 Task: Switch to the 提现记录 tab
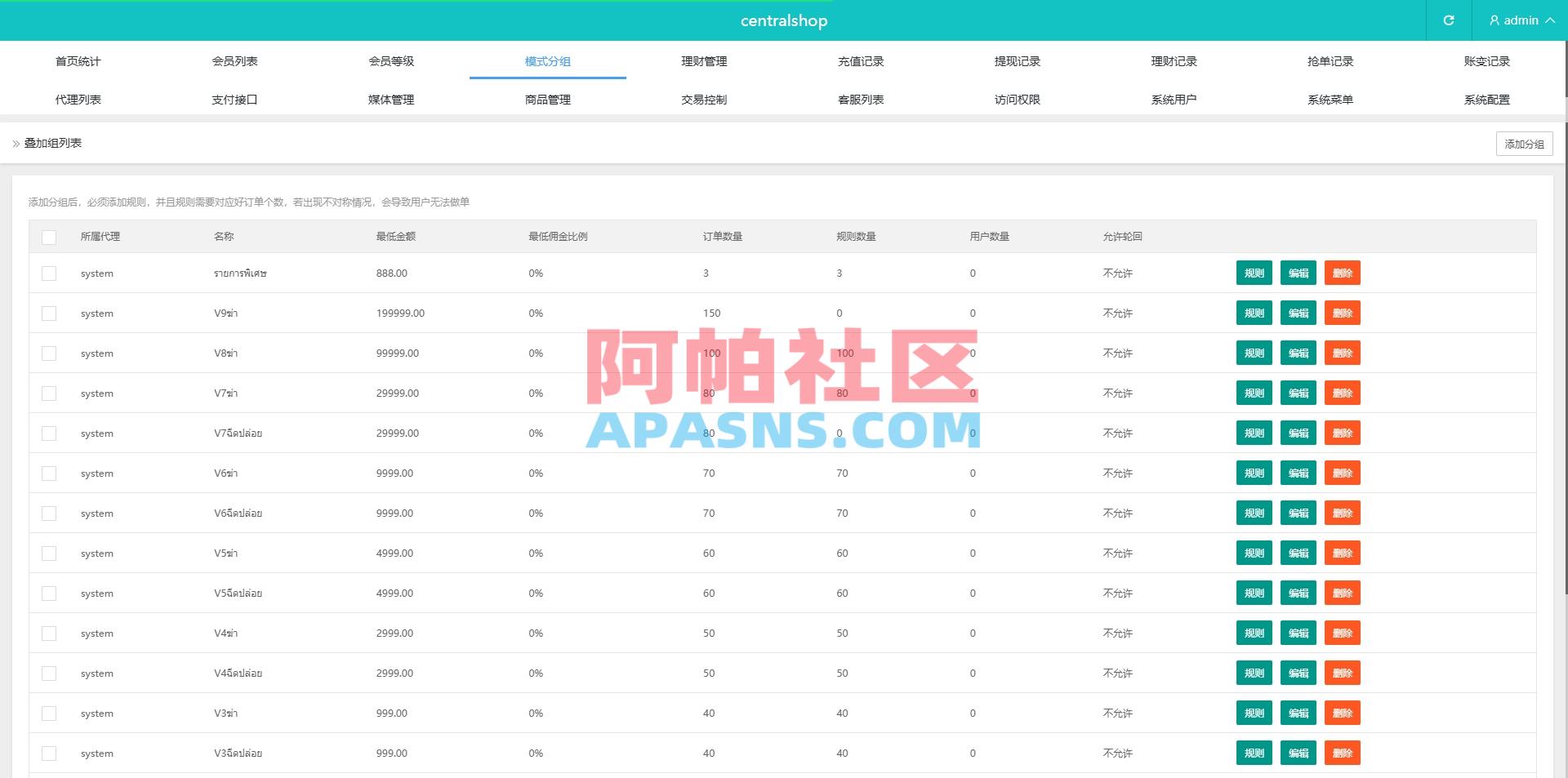(1017, 60)
